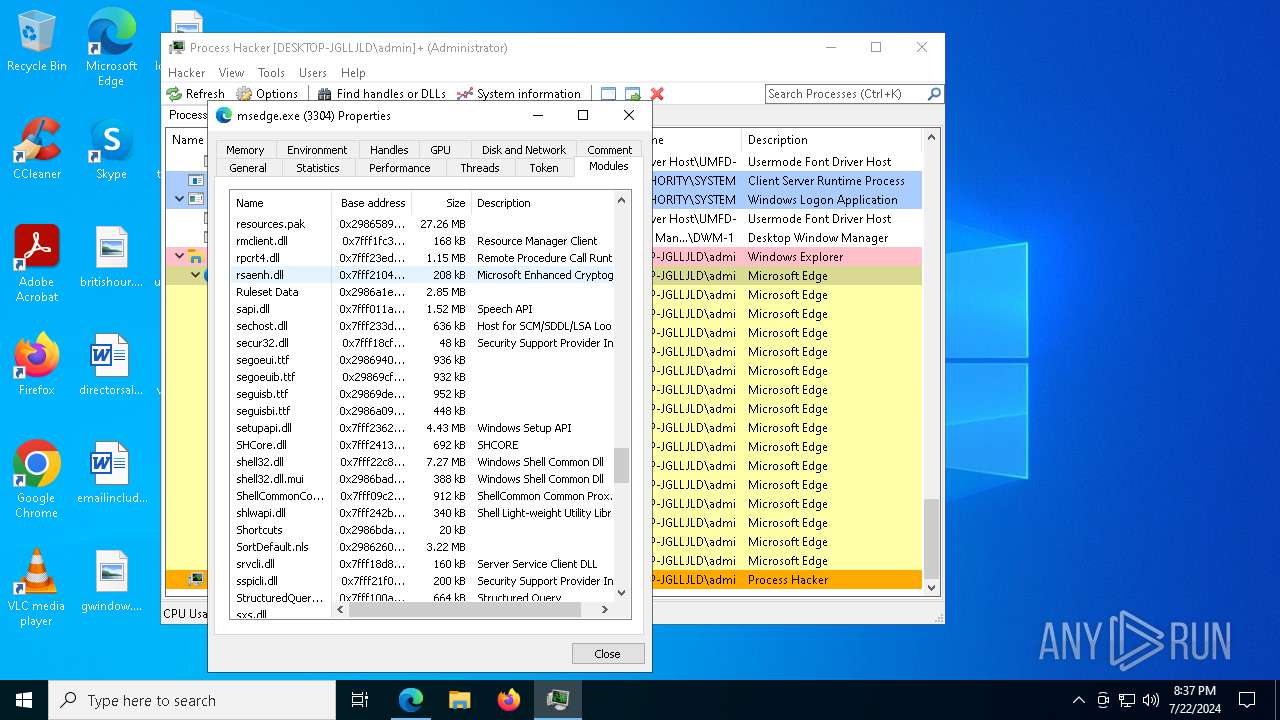Click the find window and thread icon

[x=632, y=94]
